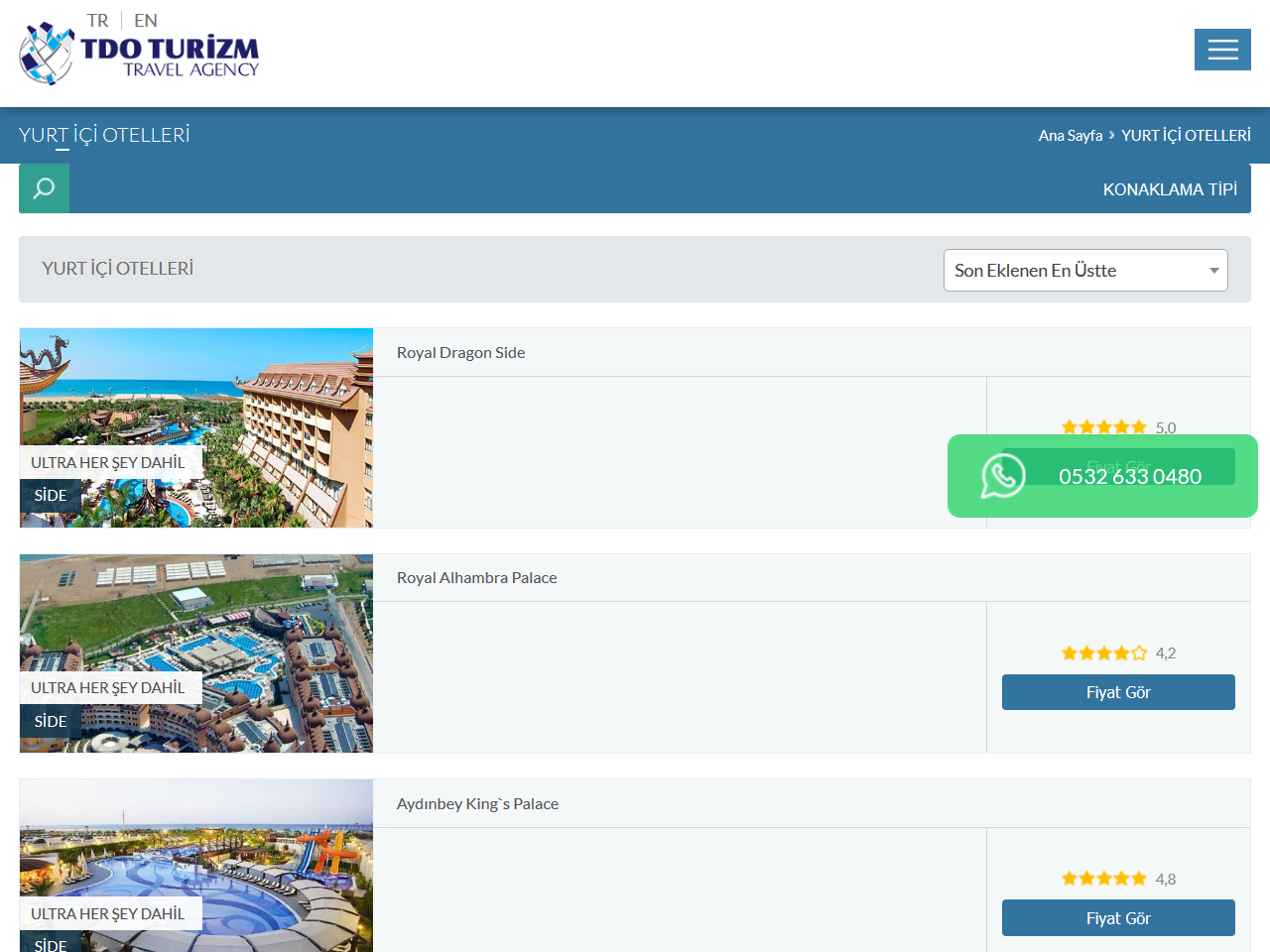Click Fiyat Gör for Aydınbey King`s Palace

pos(1118,918)
